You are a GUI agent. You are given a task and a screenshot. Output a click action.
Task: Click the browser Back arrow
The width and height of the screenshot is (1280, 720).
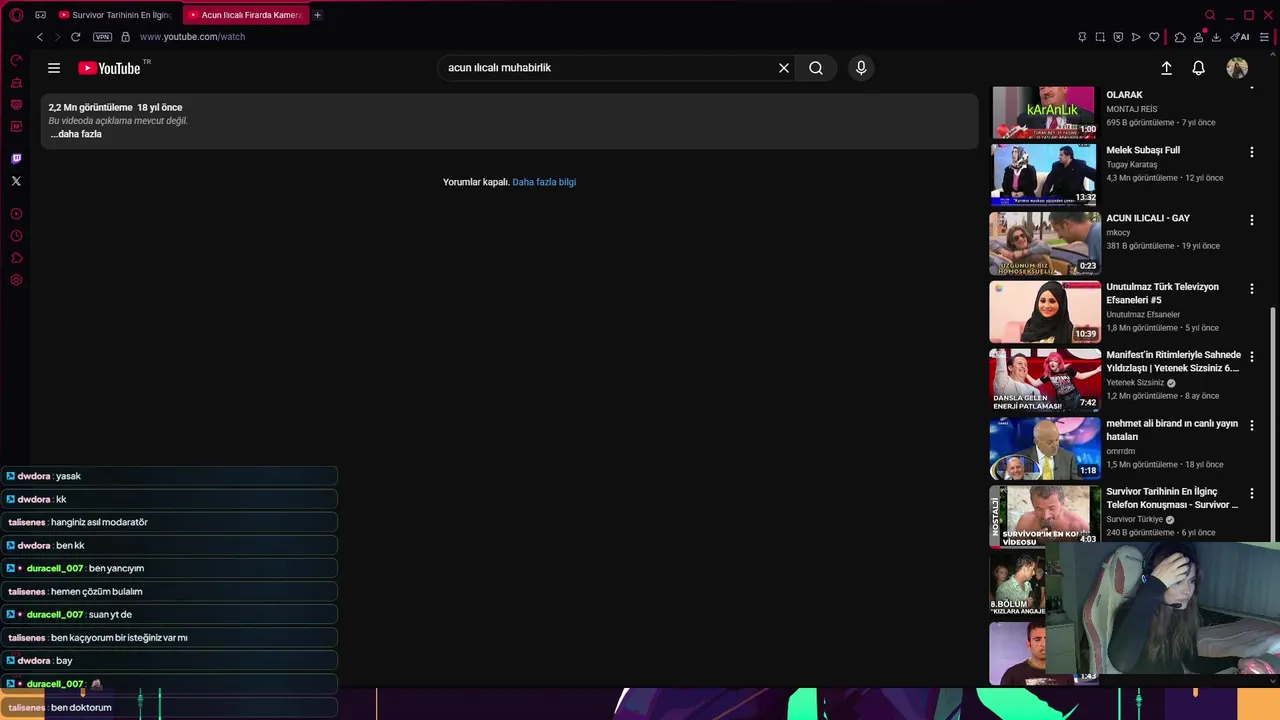[x=40, y=37]
